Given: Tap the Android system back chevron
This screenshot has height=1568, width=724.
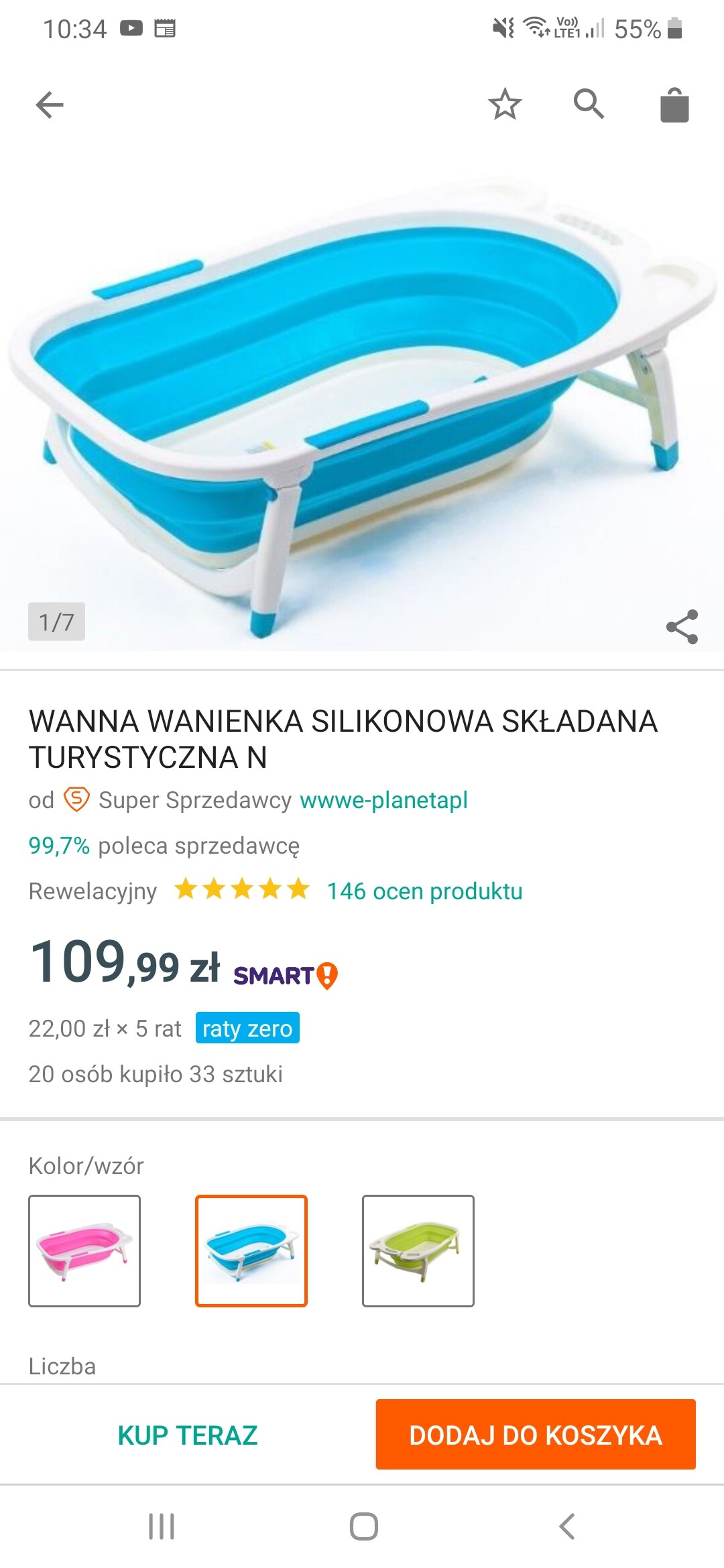Looking at the screenshot, I should pyautogui.click(x=566, y=1526).
